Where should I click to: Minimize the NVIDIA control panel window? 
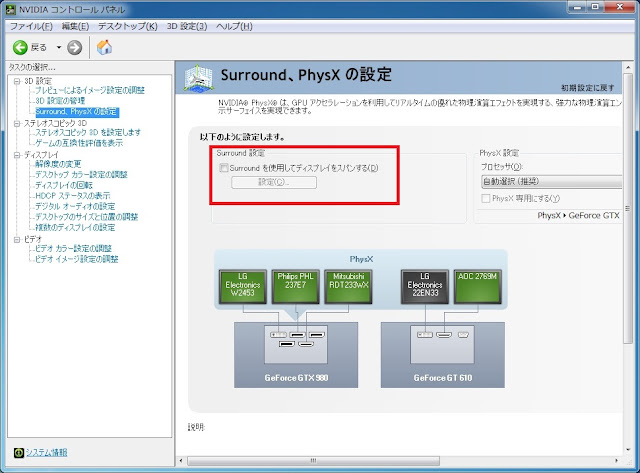[577, 7]
